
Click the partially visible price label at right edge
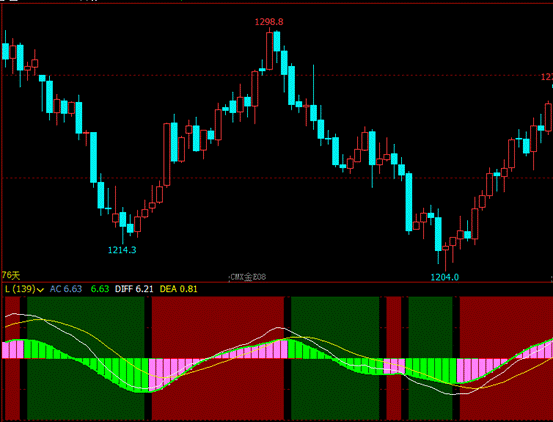tap(547, 77)
